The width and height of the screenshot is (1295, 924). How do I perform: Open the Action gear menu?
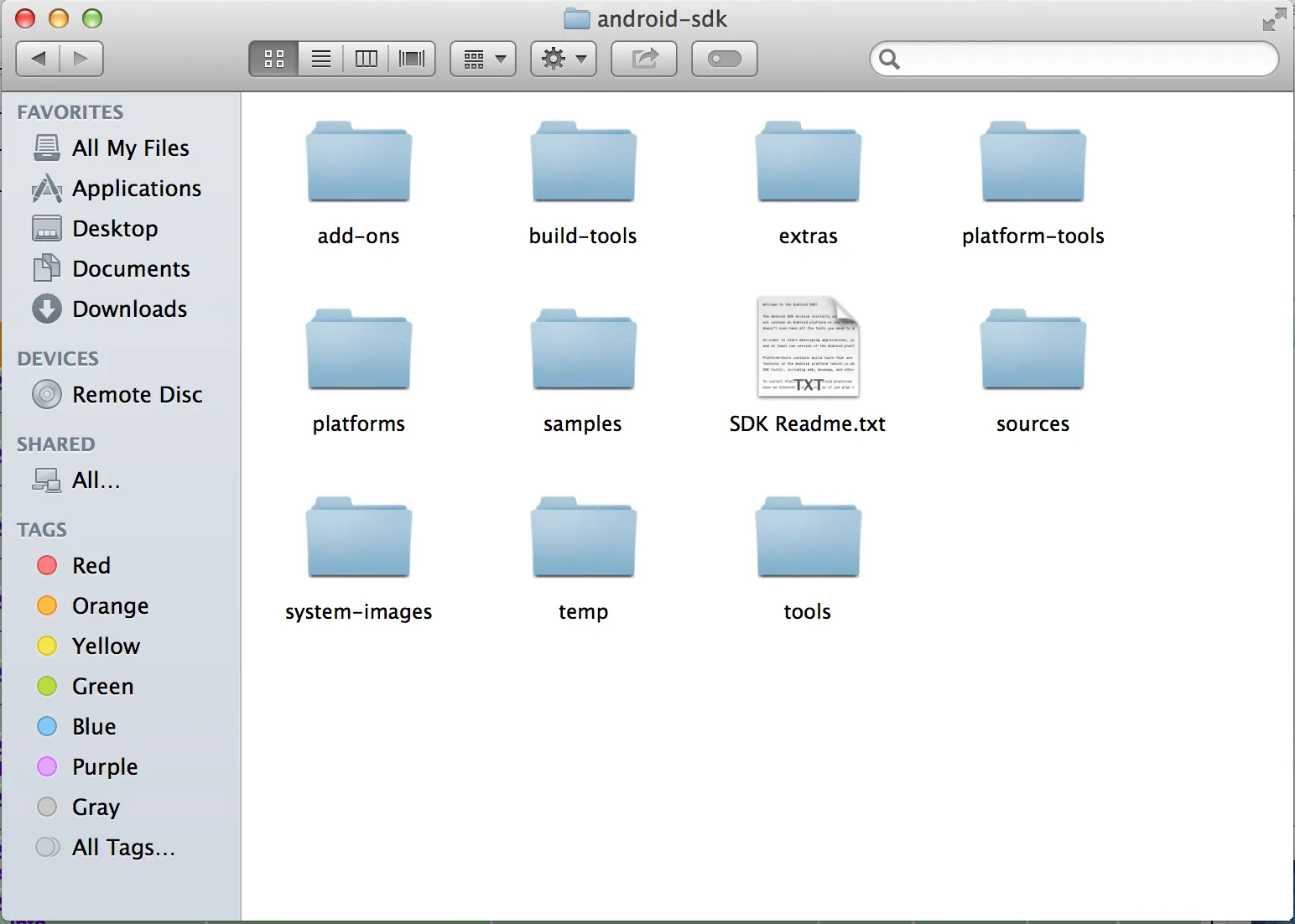point(564,59)
